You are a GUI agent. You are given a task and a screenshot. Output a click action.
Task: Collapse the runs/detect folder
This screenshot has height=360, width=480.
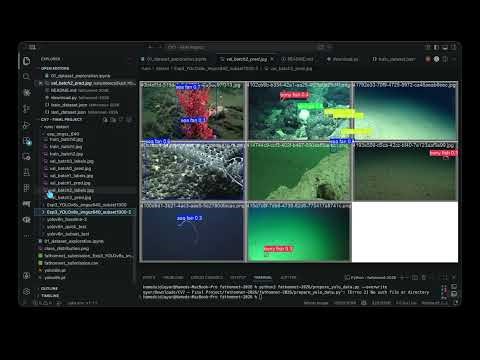coord(56,127)
